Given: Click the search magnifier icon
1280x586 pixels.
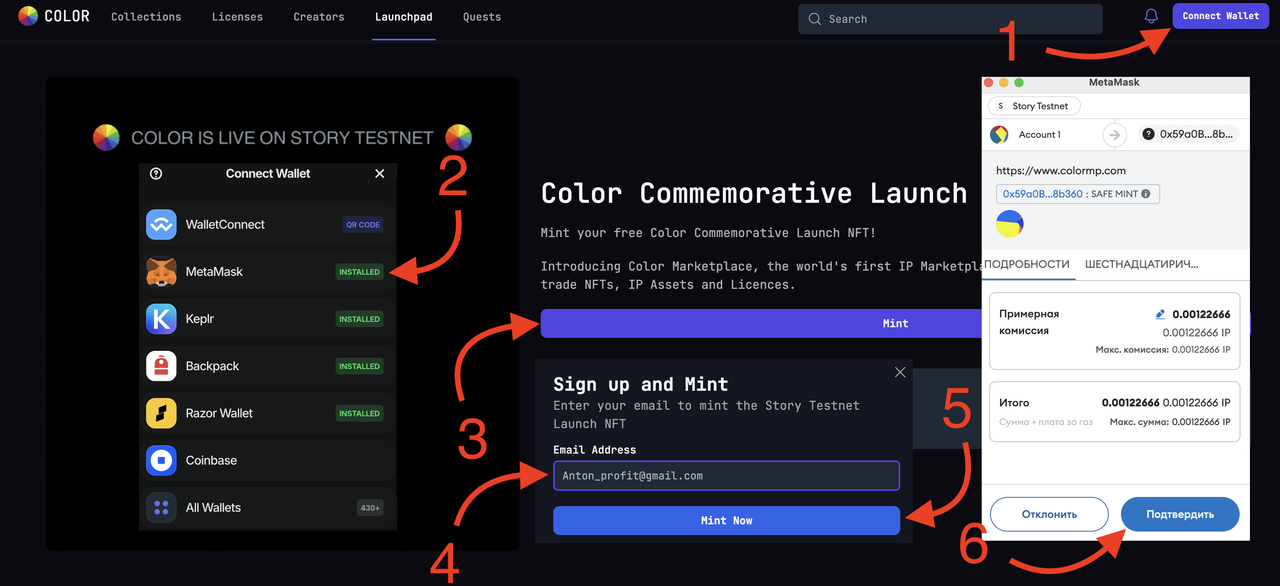Looking at the screenshot, I should coord(815,19).
